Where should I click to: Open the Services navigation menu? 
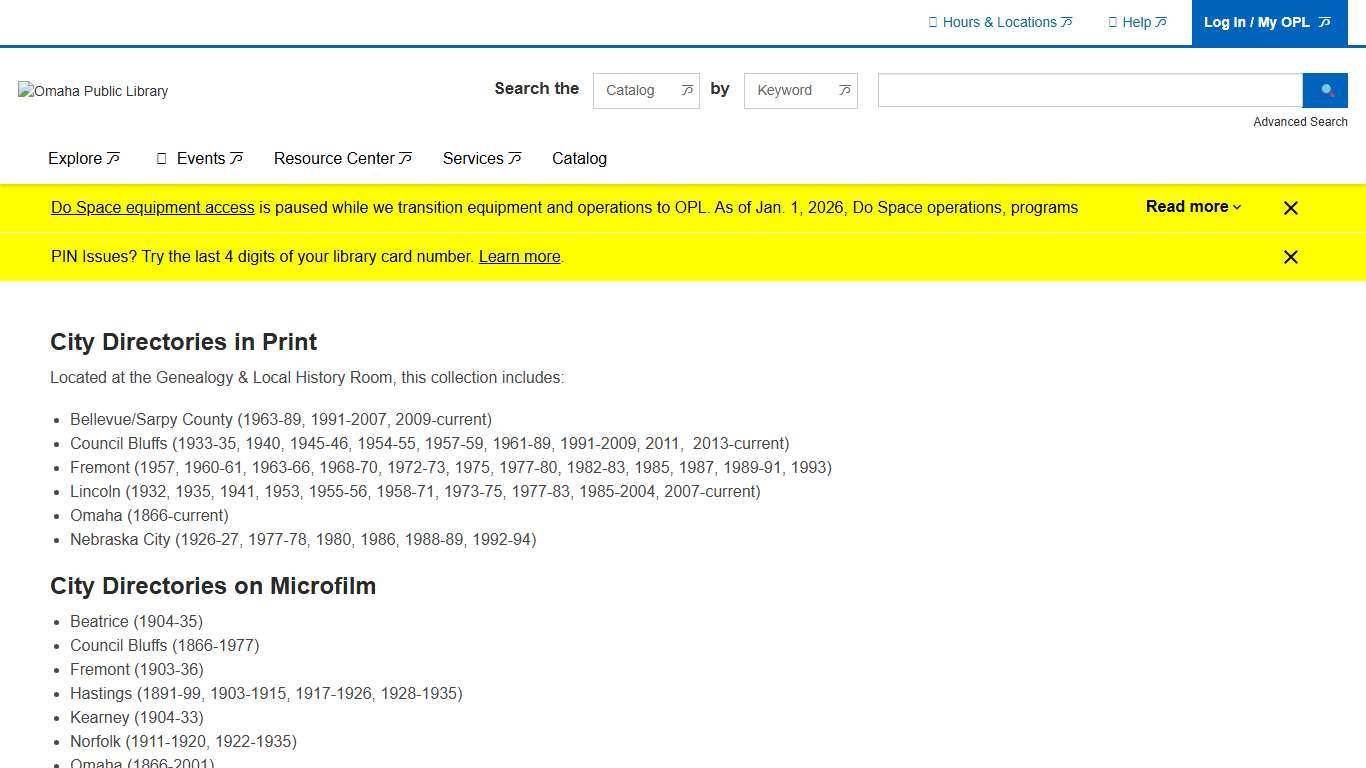coord(481,159)
